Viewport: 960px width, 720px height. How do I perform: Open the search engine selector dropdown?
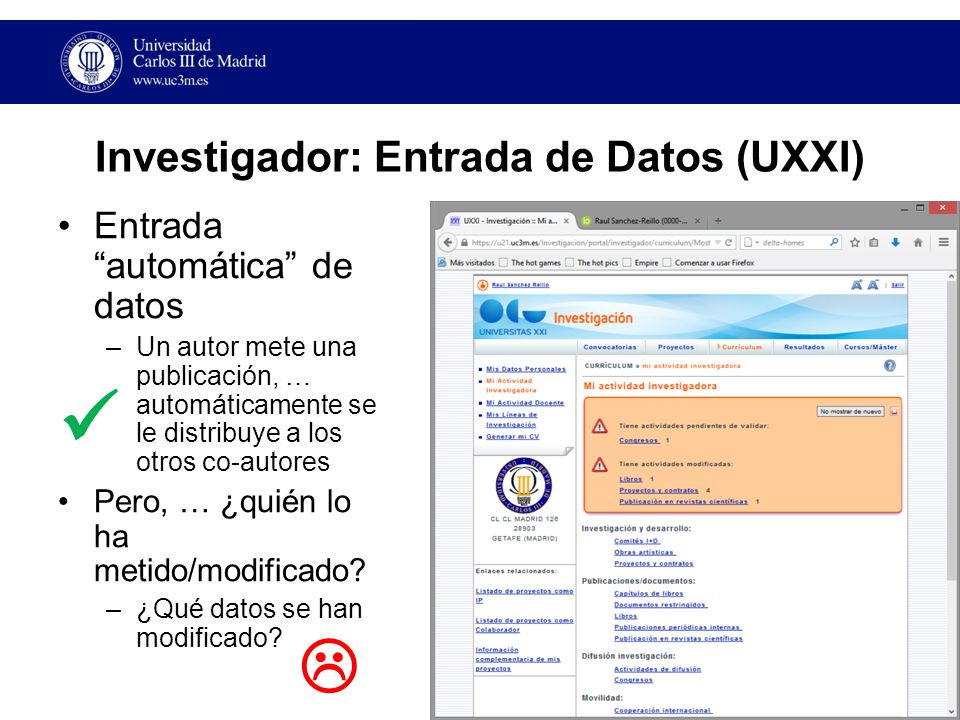pos(750,242)
